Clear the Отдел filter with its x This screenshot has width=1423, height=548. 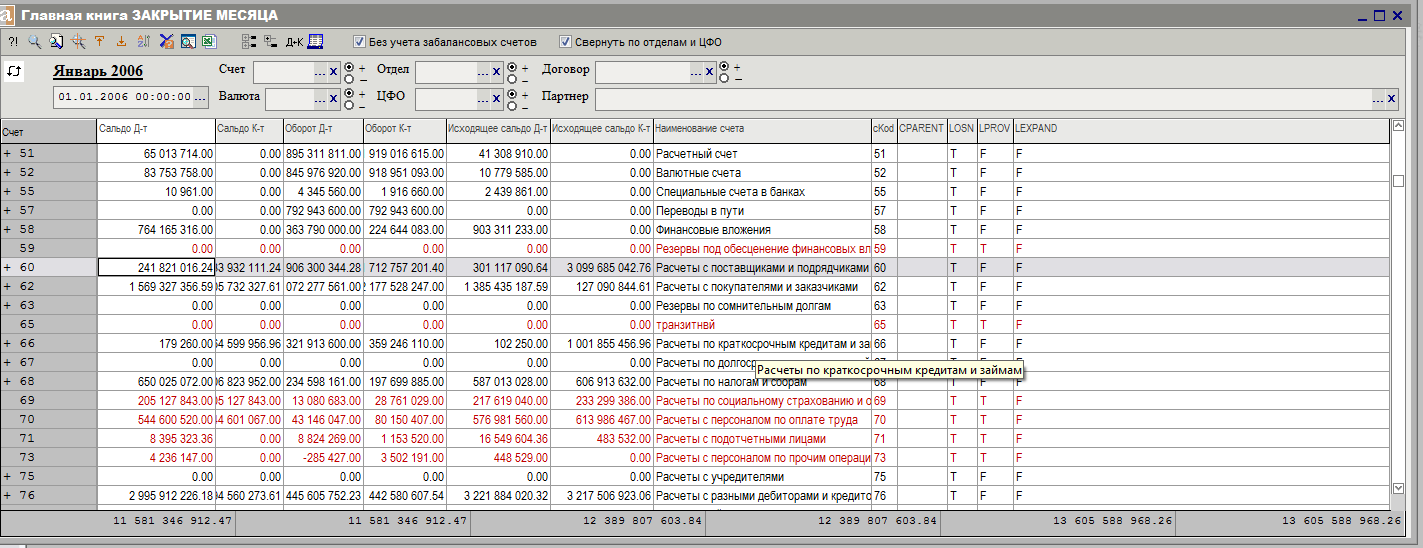(x=496, y=71)
